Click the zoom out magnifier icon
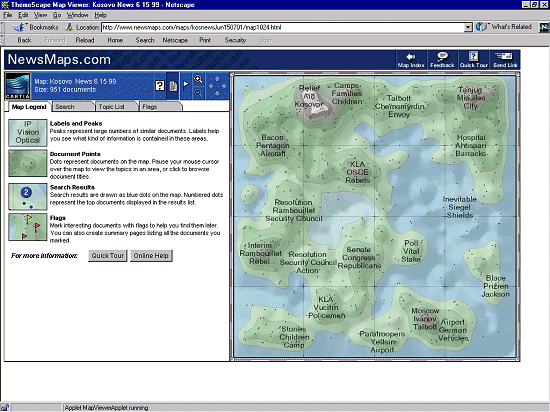Image resolution: width=550 pixels, height=412 pixels. [198, 93]
